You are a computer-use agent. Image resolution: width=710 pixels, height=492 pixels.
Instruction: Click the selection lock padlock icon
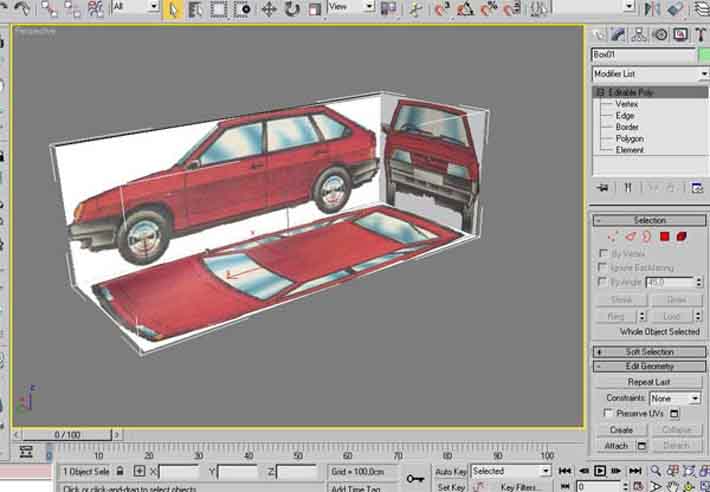tap(120, 471)
